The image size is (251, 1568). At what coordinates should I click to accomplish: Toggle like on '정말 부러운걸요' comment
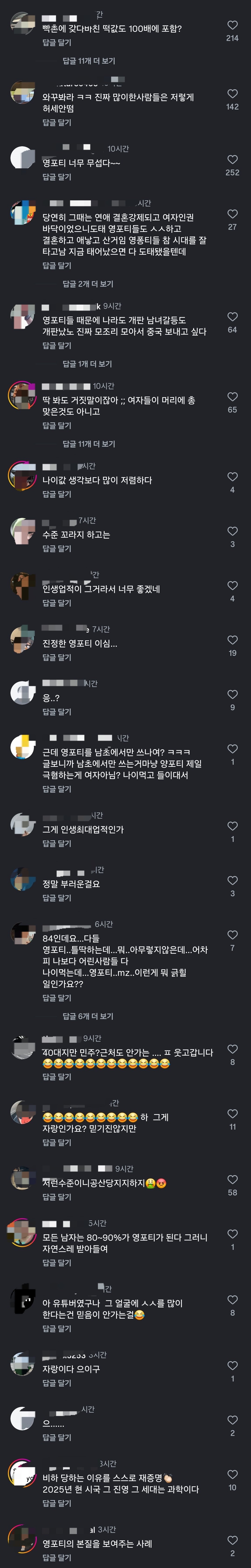(x=232, y=880)
